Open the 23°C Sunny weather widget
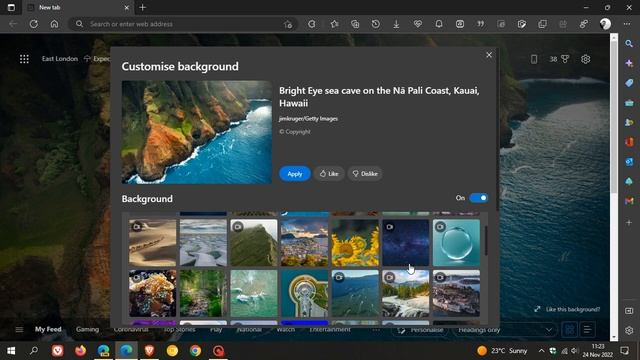The width and height of the screenshot is (640, 360). 502,351
